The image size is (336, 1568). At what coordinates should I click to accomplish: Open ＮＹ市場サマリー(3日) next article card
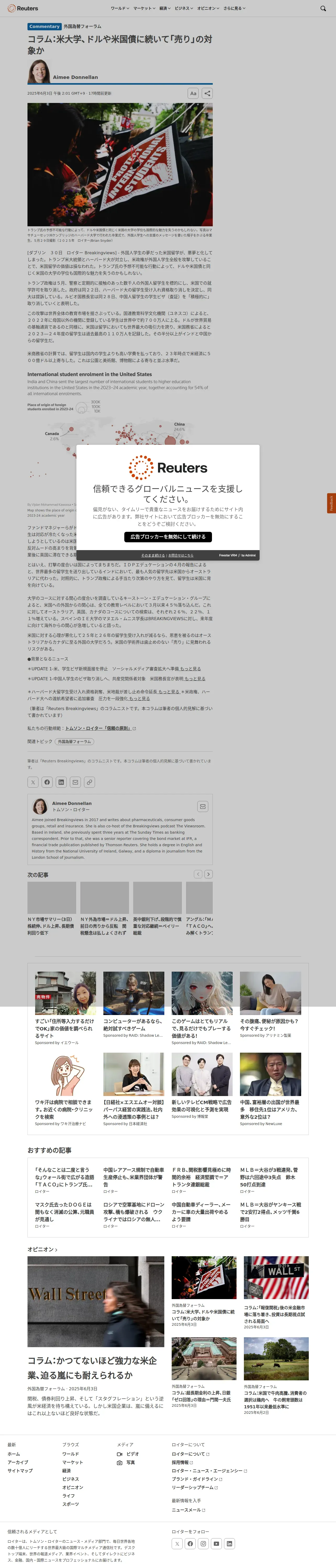[52, 909]
